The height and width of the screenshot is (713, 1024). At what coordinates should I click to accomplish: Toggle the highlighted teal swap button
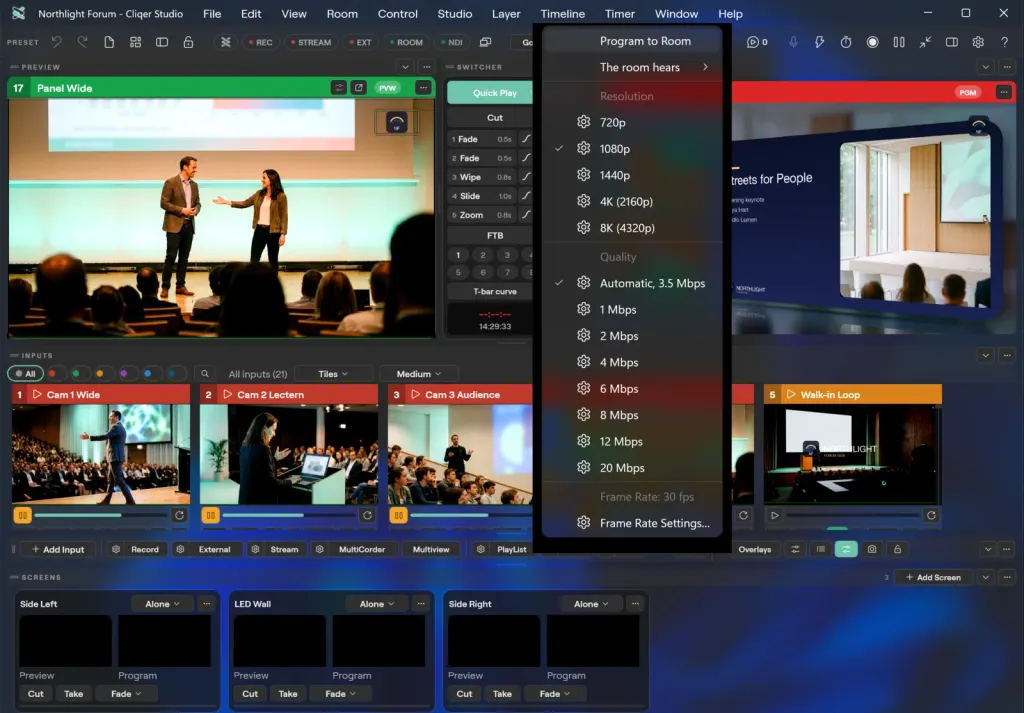click(846, 549)
